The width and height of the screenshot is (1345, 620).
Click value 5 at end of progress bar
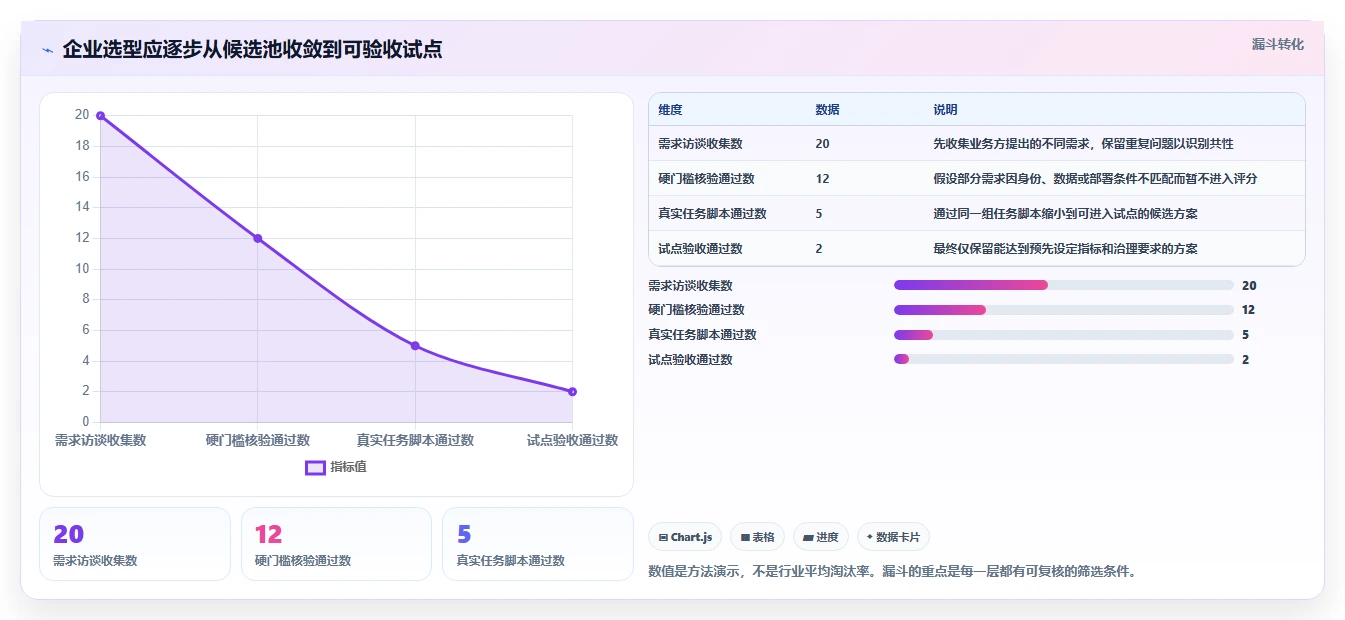pos(1246,335)
